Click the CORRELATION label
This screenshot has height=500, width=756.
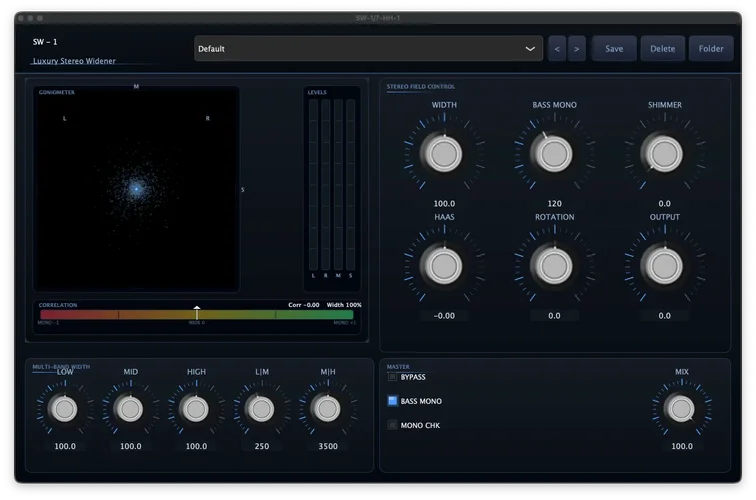point(58,305)
